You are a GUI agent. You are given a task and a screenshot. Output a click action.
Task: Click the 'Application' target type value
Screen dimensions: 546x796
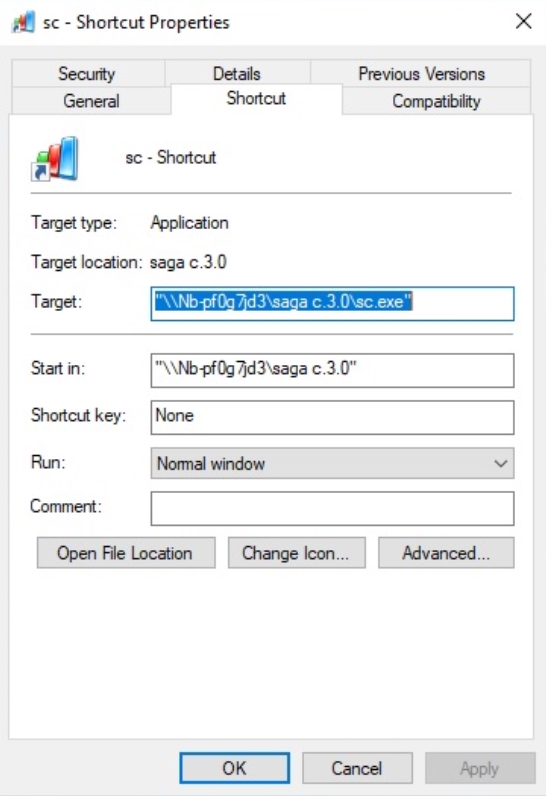[189, 223]
